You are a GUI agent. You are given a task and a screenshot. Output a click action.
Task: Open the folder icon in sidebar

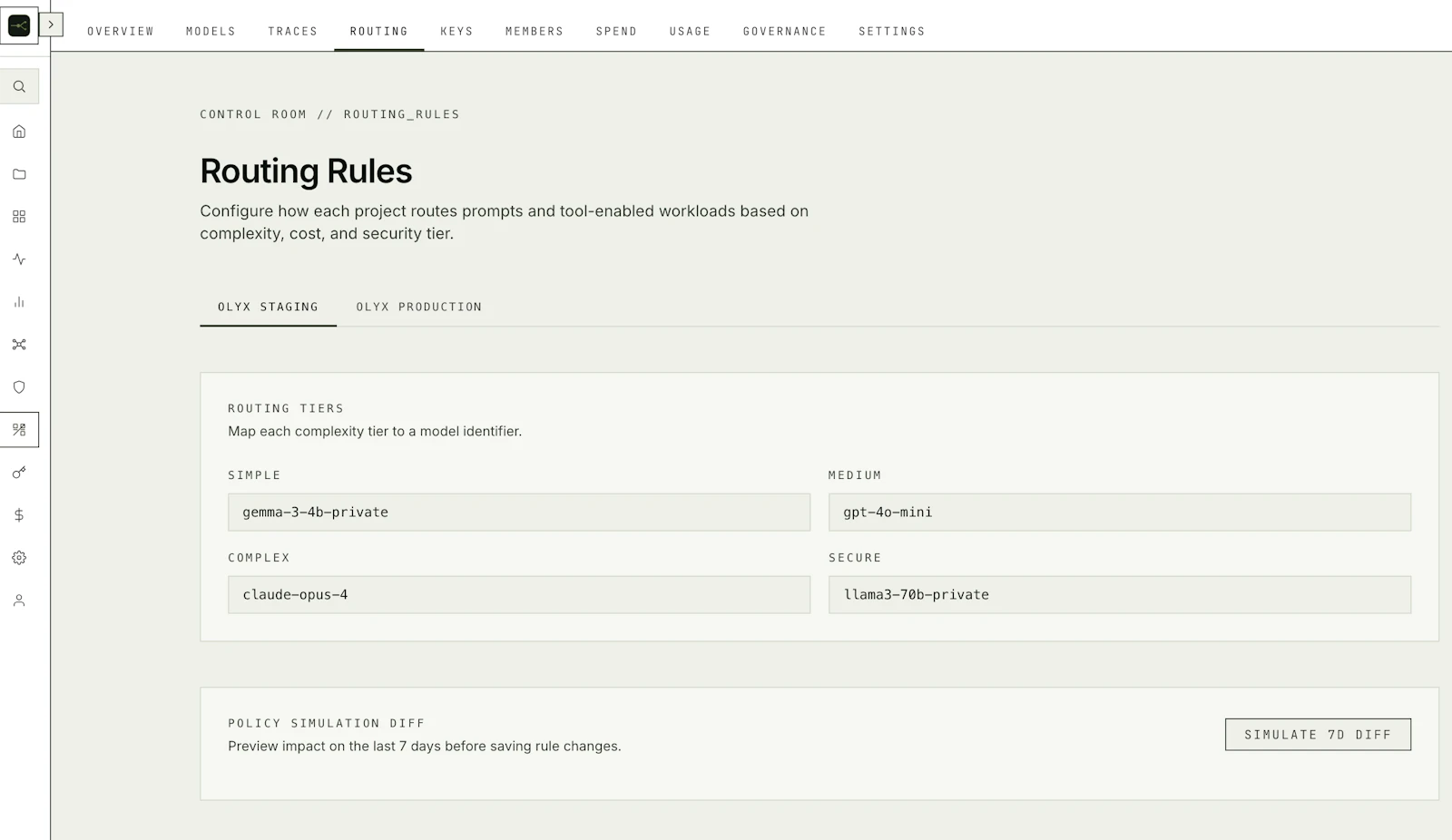19,174
